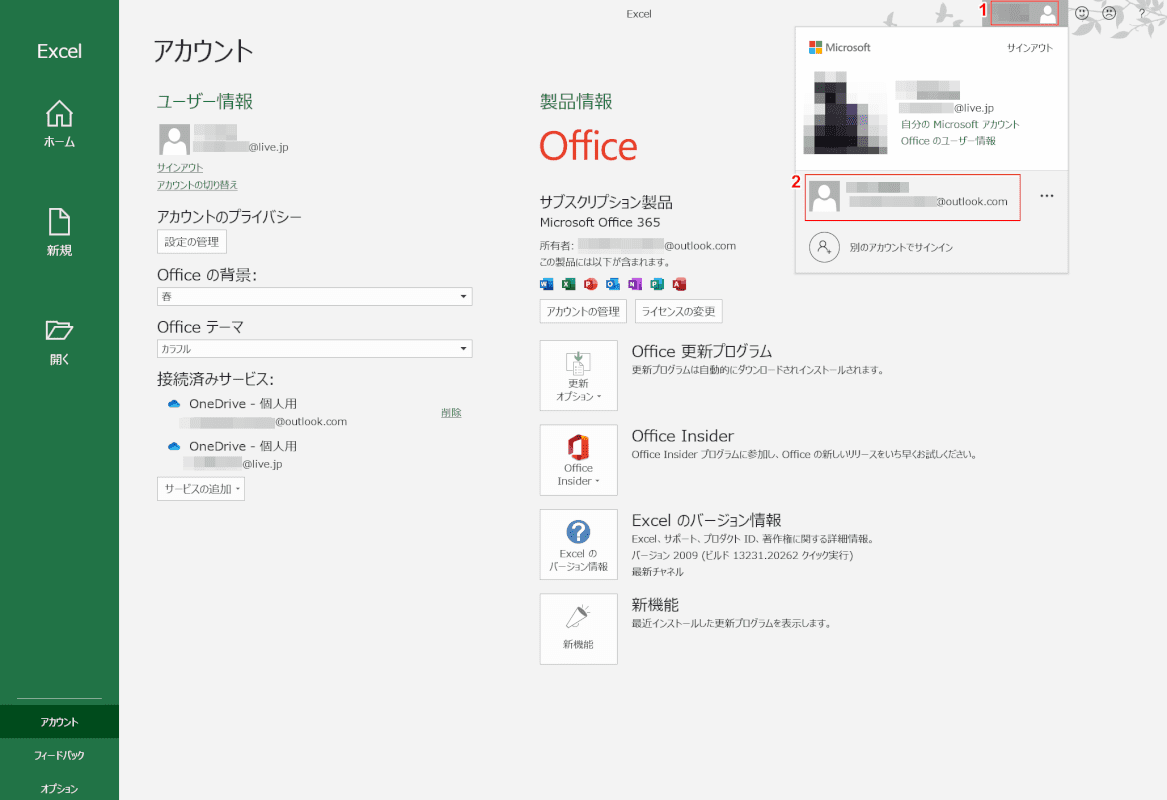The height and width of the screenshot is (800, 1167).
Task: Open the Home (ホーム) page
Action: click(59, 124)
